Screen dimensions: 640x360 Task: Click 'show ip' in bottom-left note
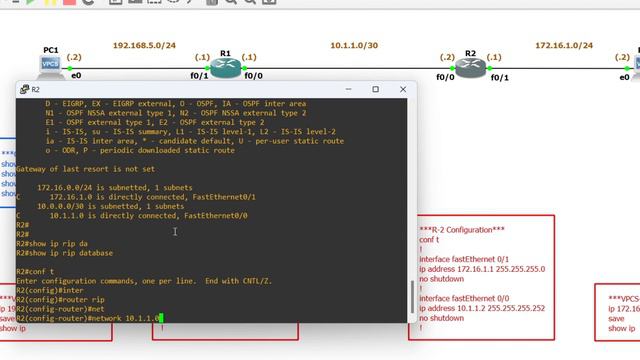(x=13, y=328)
